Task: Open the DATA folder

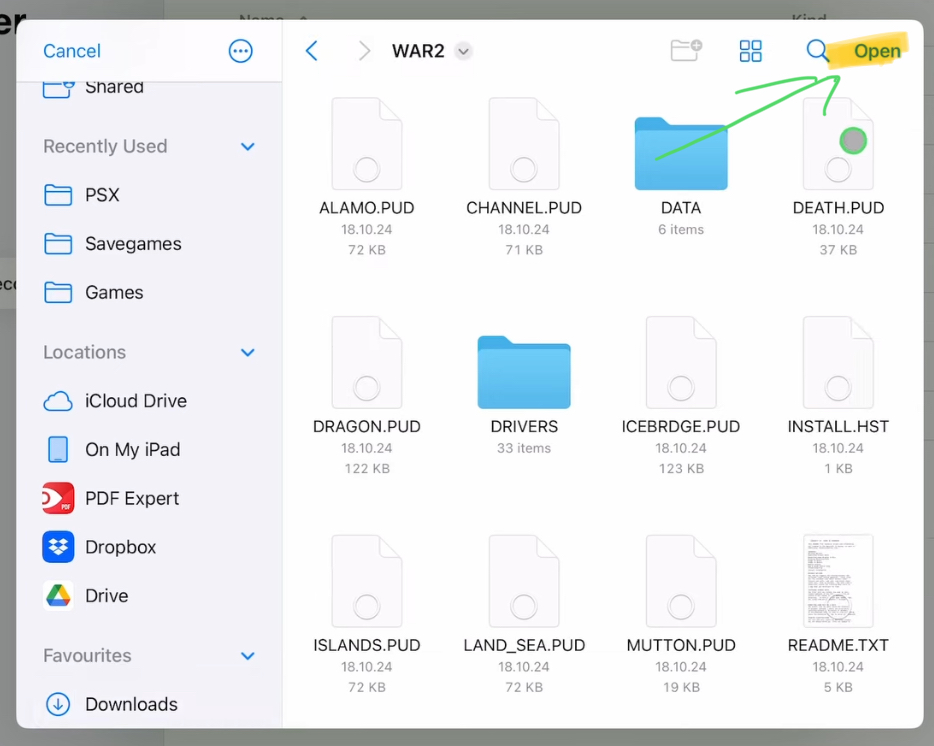Action: [681, 154]
